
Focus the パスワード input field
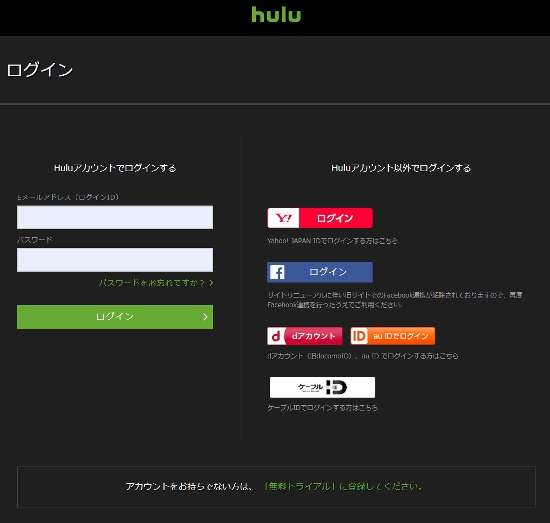(x=115, y=260)
